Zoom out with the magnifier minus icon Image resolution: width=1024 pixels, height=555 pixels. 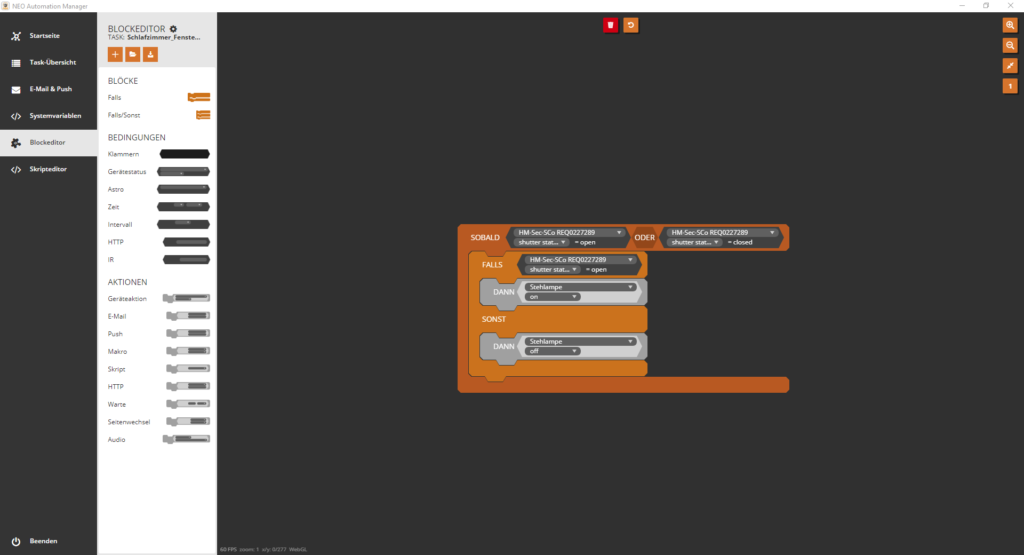pyautogui.click(x=1010, y=45)
